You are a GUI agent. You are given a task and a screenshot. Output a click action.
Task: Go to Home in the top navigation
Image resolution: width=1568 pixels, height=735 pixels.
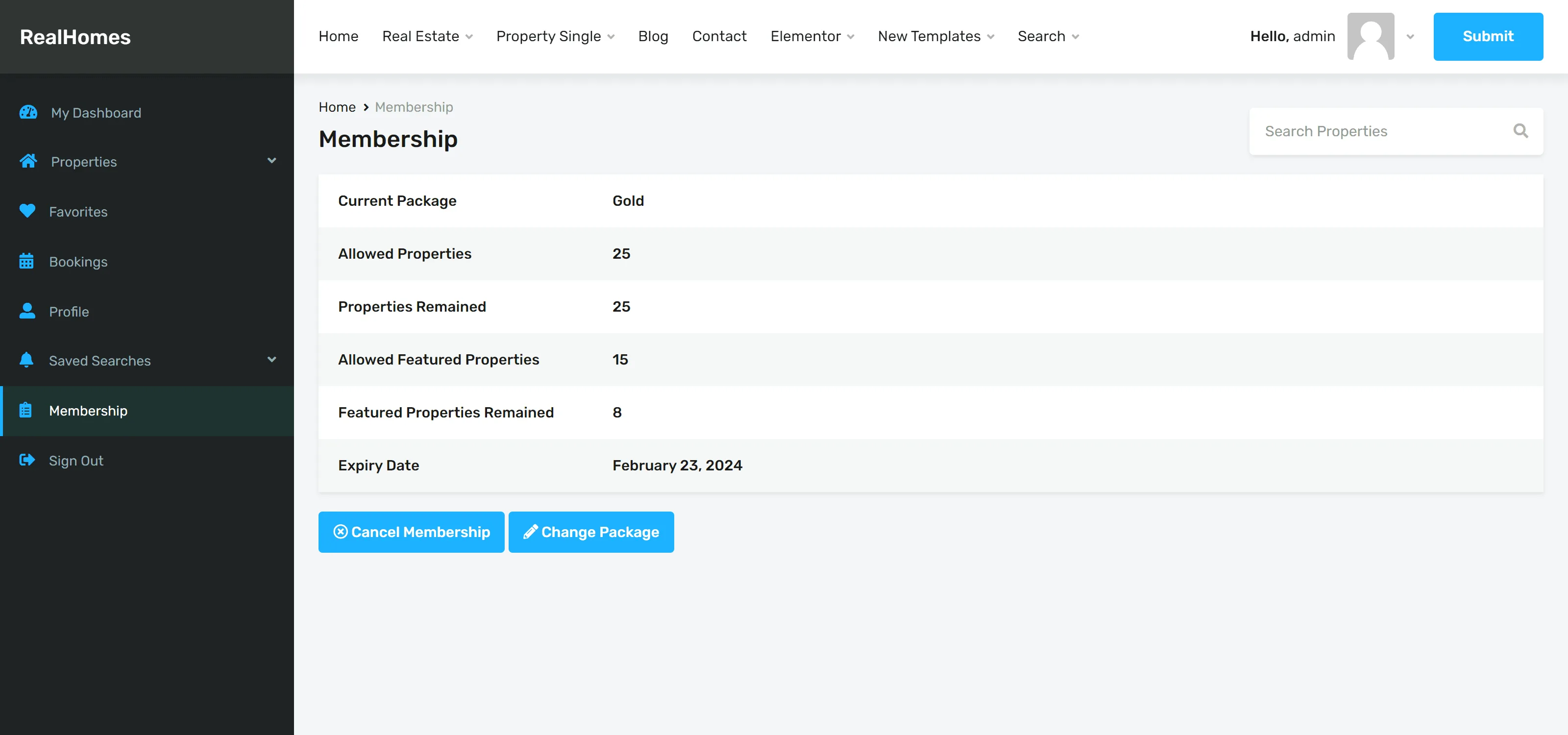(339, 37)
